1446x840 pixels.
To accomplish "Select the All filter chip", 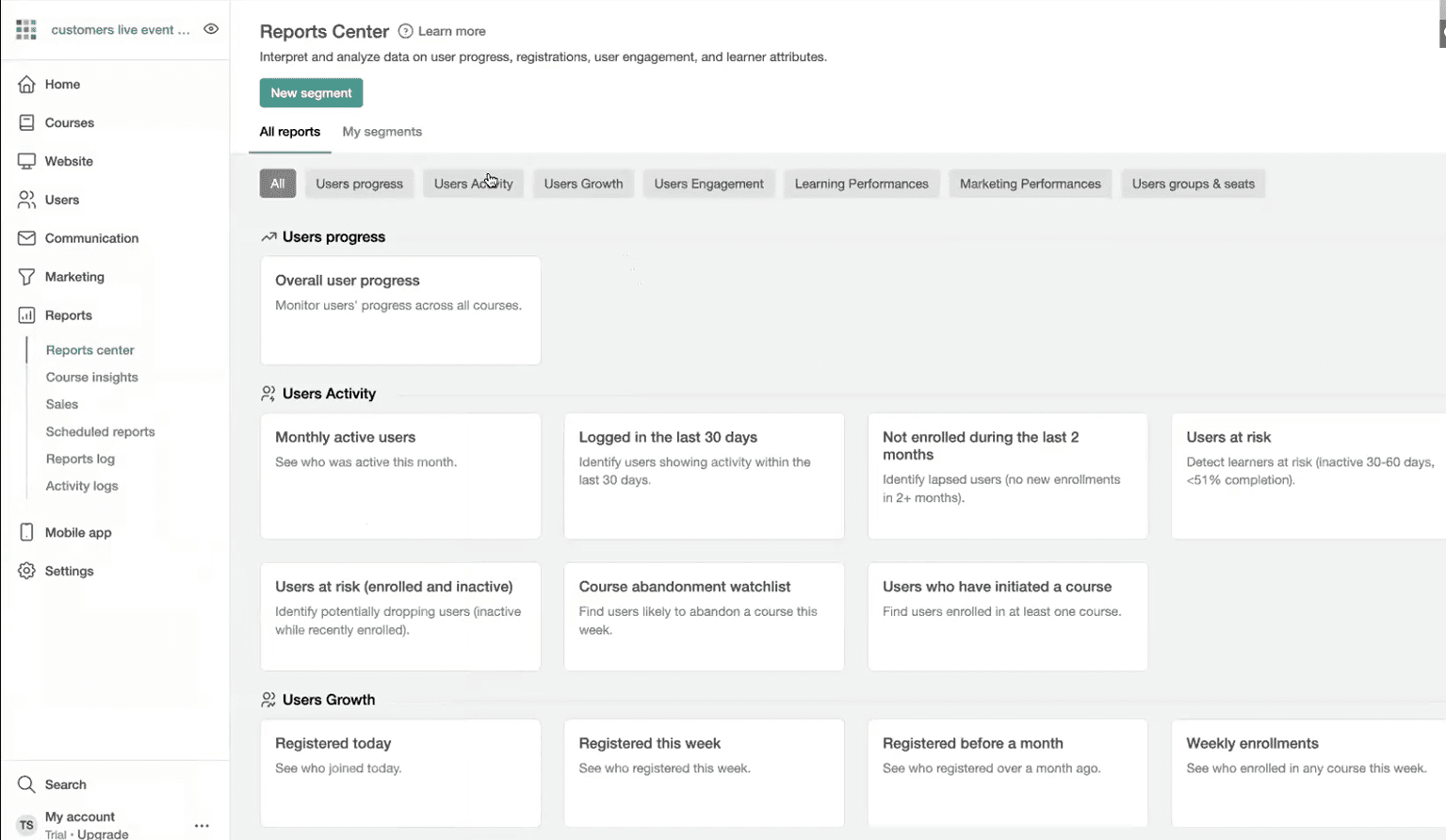I will 277,184.
